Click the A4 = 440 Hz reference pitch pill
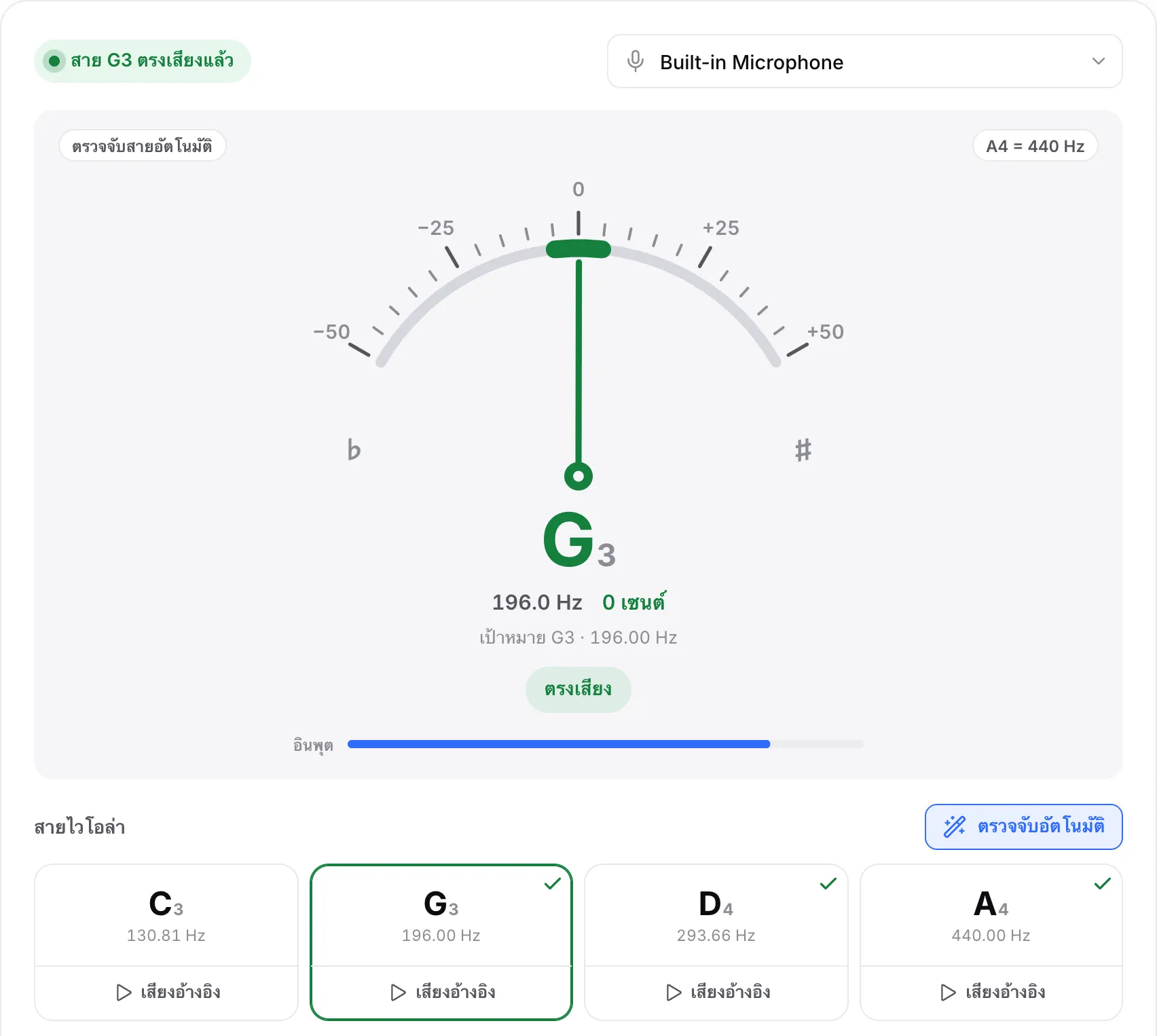1157x1036 pixels. point(1035,146)
